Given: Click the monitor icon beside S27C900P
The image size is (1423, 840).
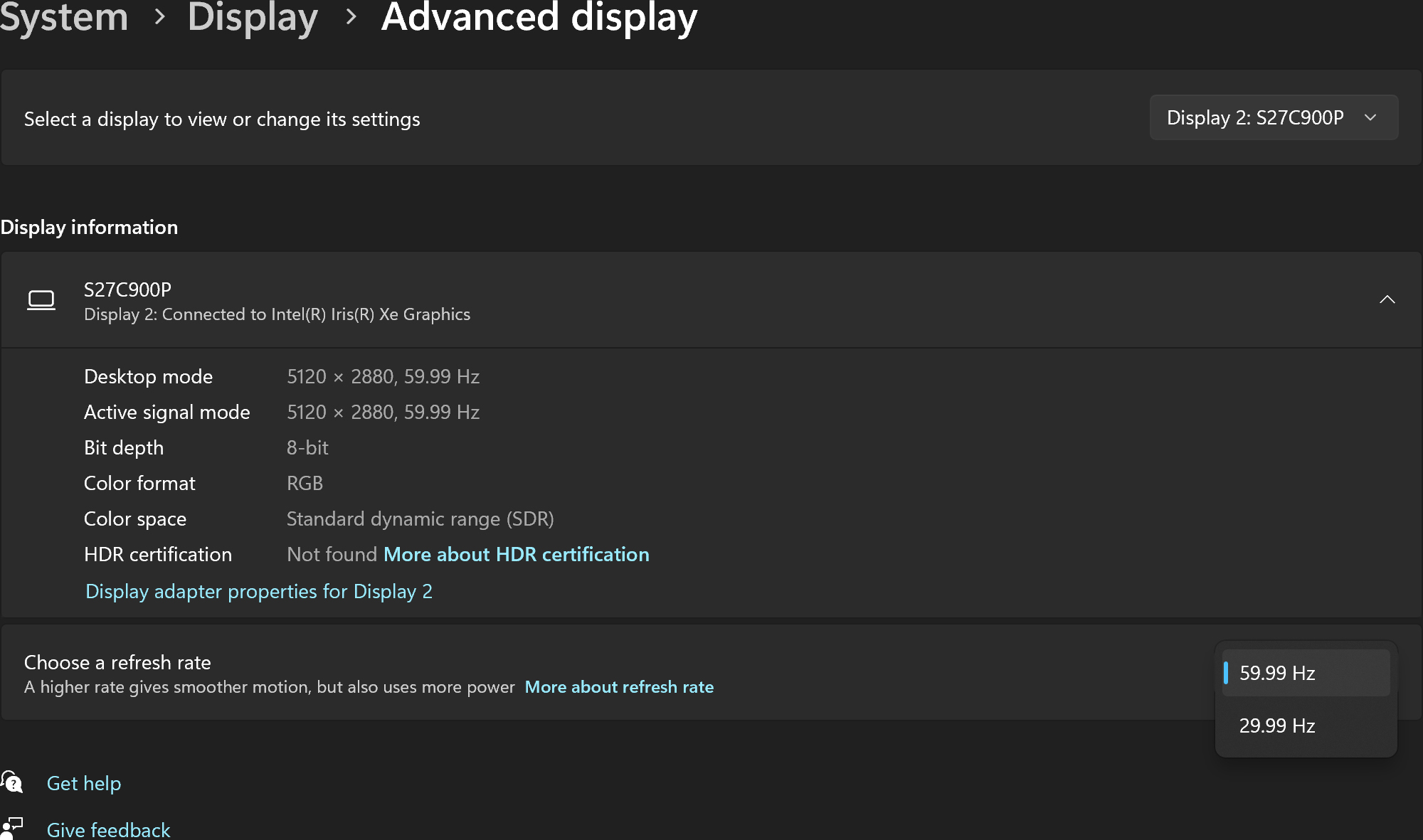Looking at the screenshot, I should tap(41, 300).
